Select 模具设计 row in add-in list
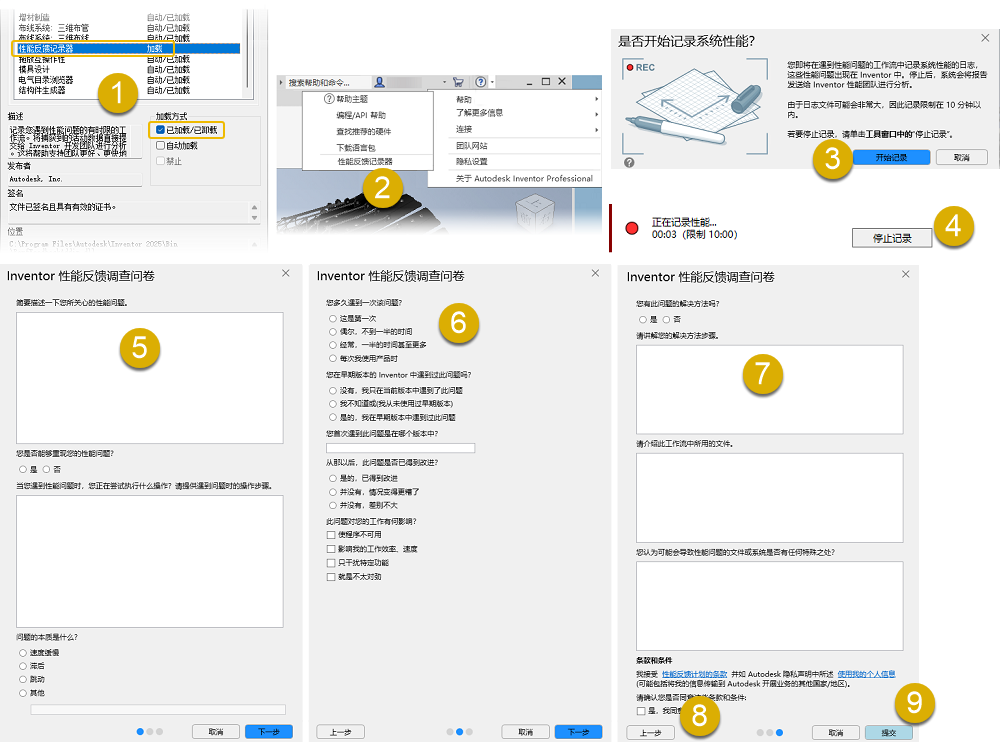The image size is (1000, 742). (127, 69)
